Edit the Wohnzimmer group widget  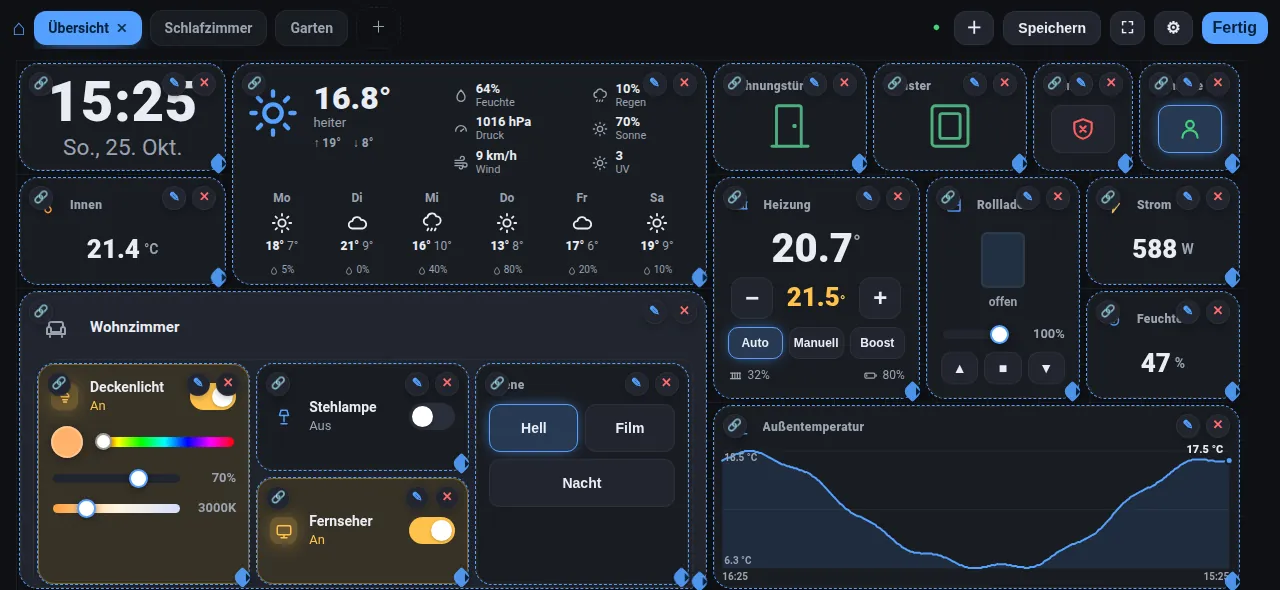pyautogui.click(x=654, y=311)
